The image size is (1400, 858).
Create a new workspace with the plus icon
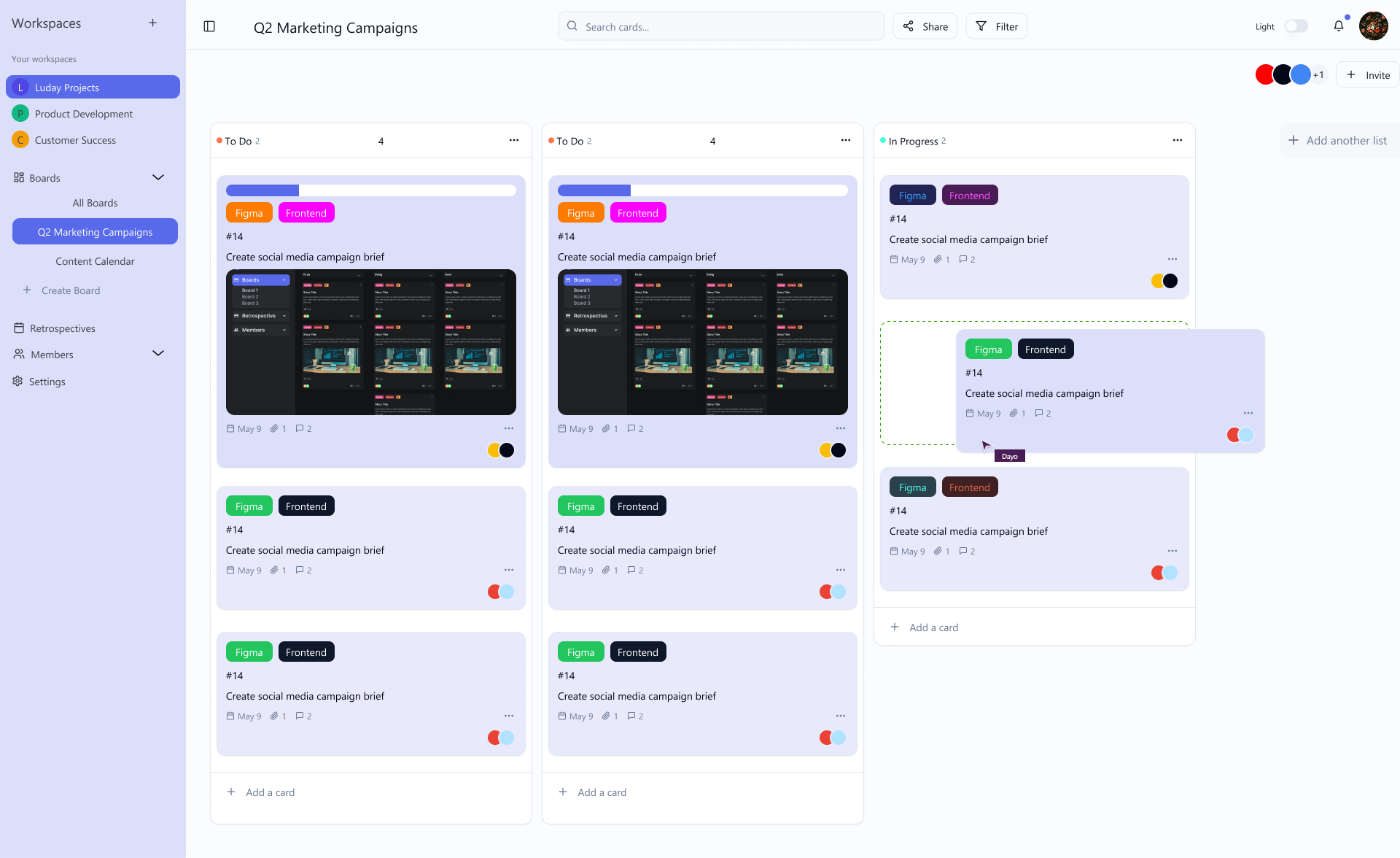[x=153, y=23]
